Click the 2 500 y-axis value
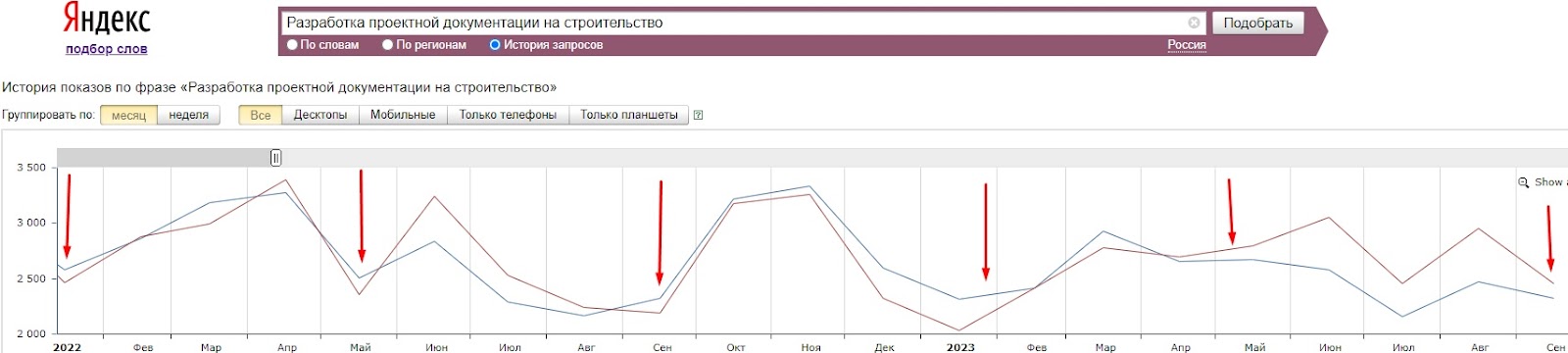 (x=31, y=278)
